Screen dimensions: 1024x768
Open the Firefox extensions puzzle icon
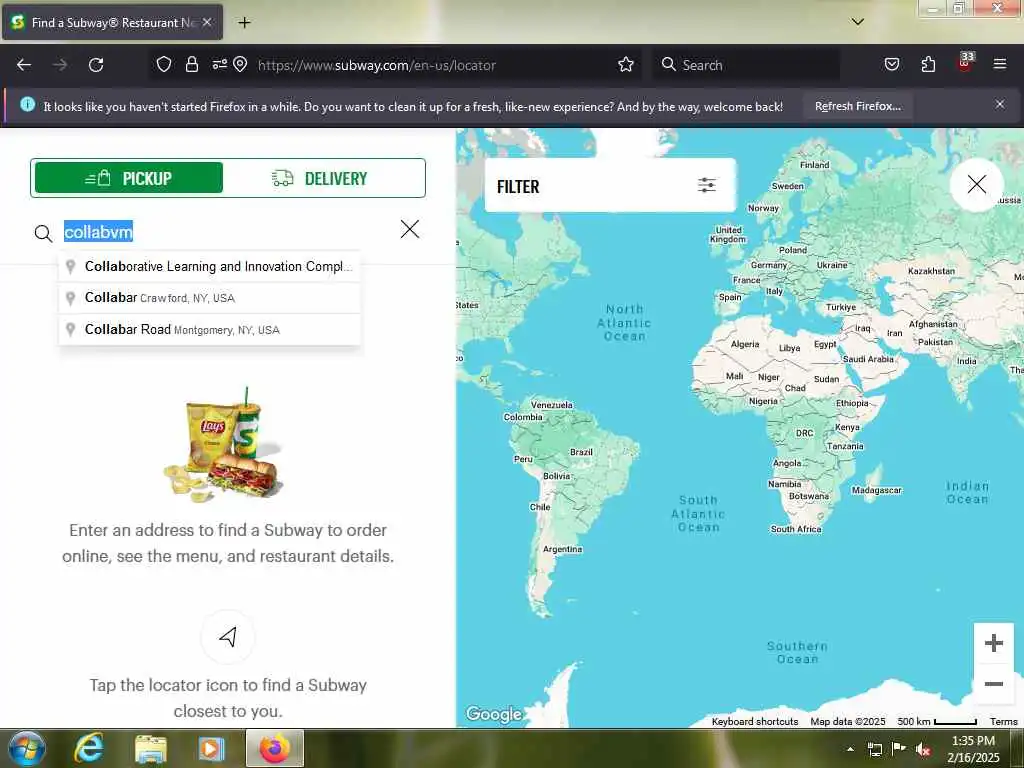[928, 65]
